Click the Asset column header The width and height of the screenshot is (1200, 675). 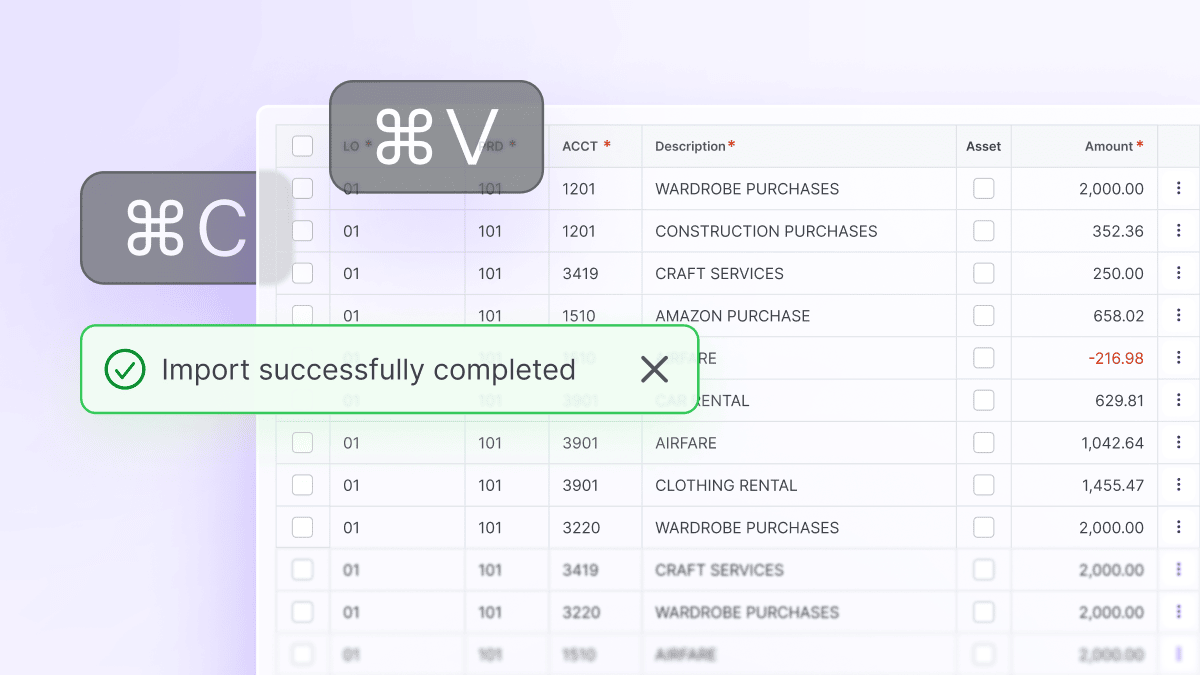click(x=983, y=146)
